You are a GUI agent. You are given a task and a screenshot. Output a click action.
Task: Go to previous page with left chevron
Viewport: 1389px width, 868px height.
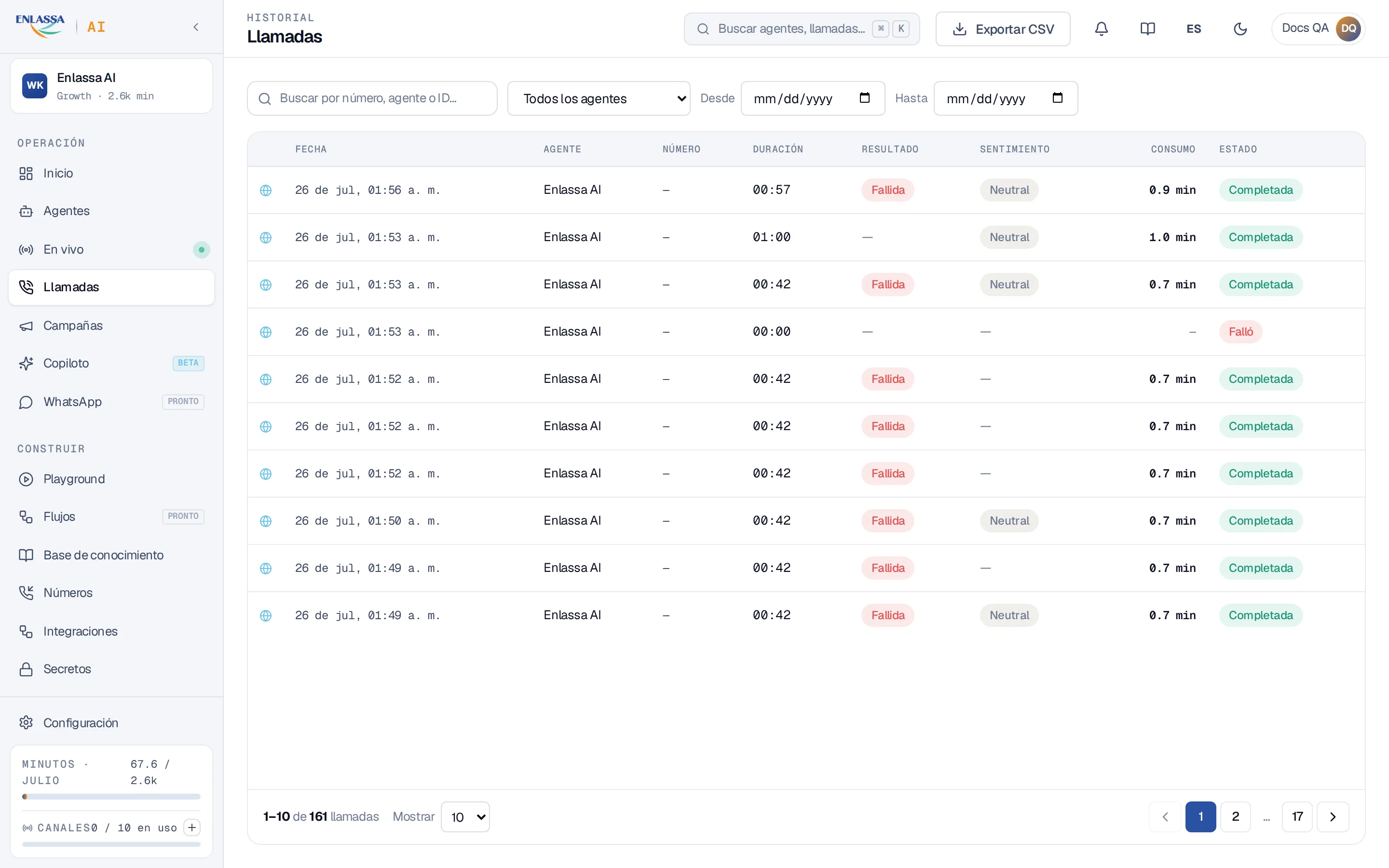coord(1165,817)
